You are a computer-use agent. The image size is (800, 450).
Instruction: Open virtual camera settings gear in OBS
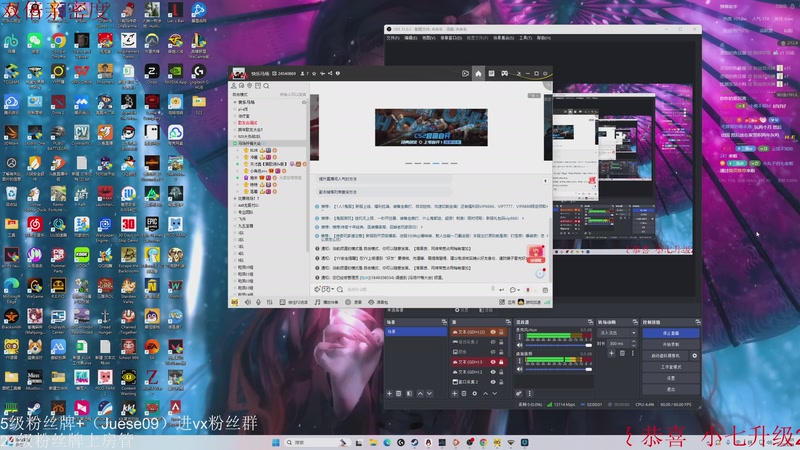point(694,355)
